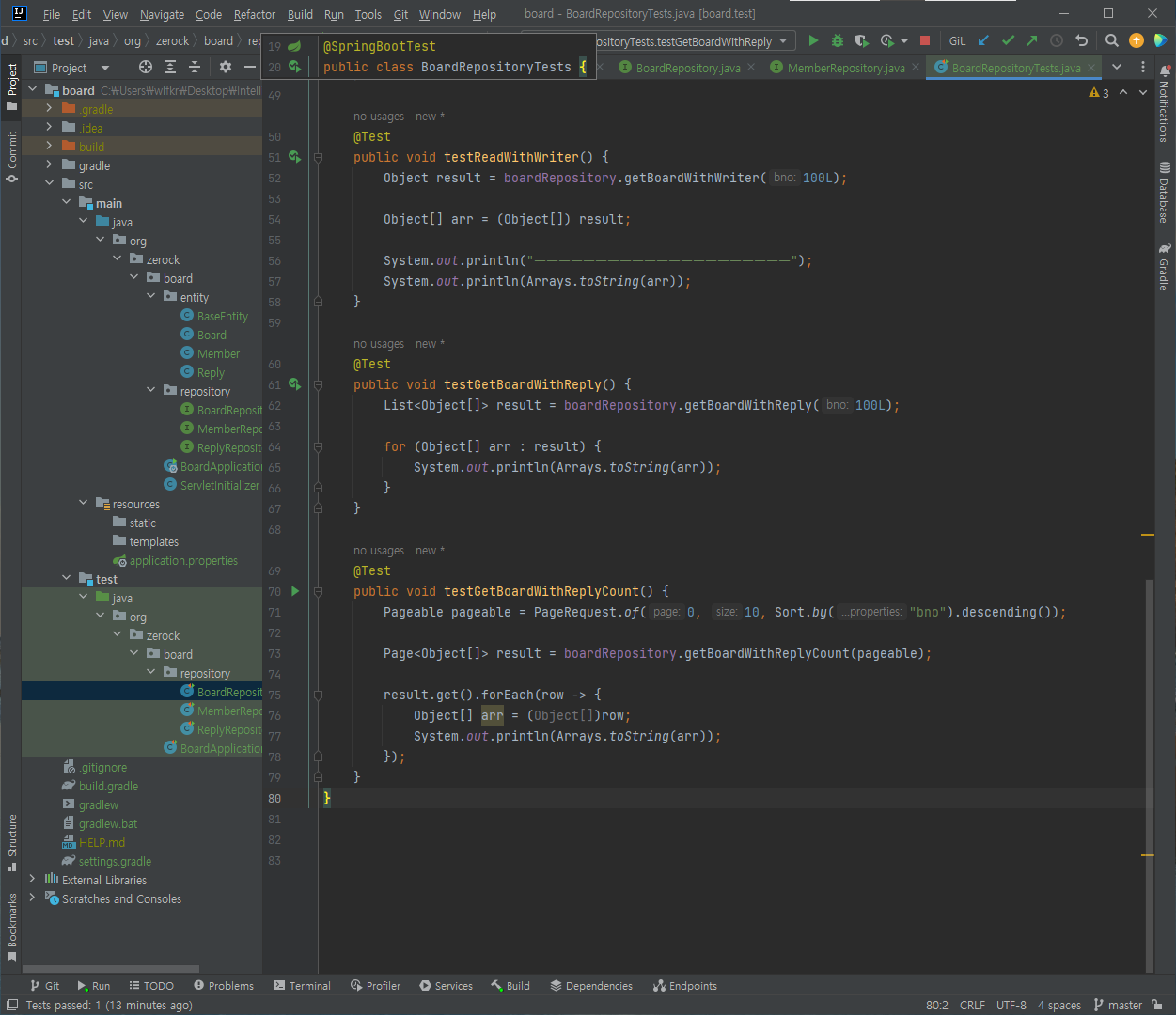
Task: Open the Notifications side panel
Action: coord(1164,102)
